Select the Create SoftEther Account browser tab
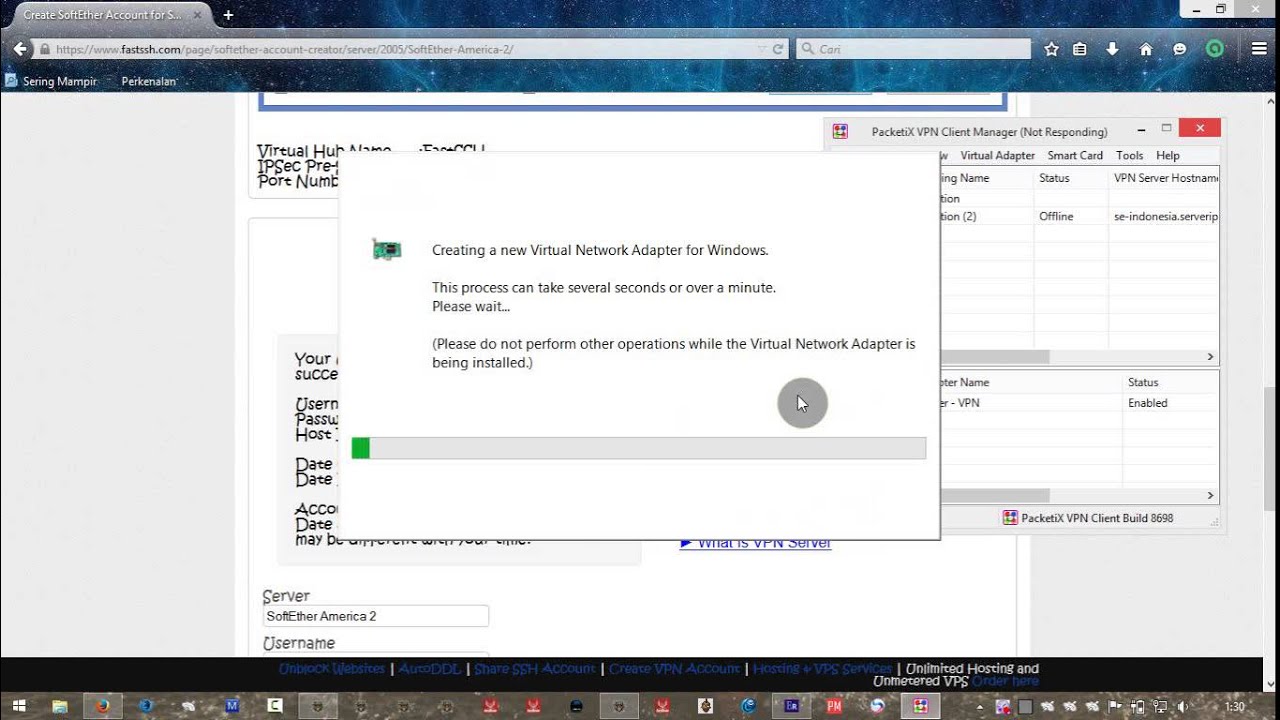The height and width of the screenshot is (720, 1280). pyautogui.click(x=110, y=15)
